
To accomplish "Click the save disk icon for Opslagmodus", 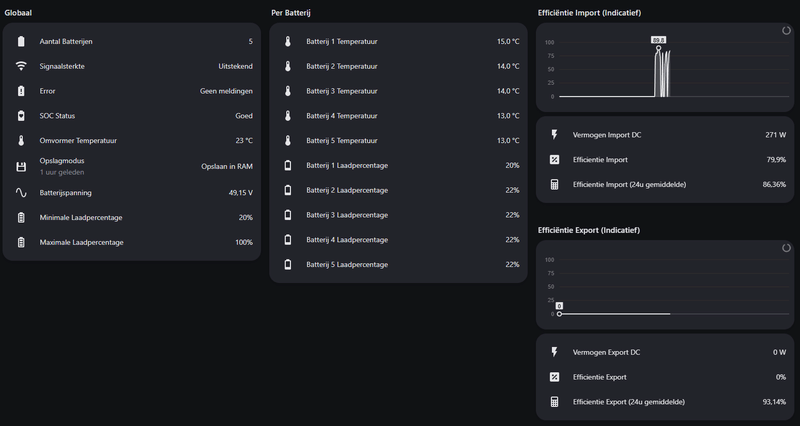I will [x=21, y=166].
